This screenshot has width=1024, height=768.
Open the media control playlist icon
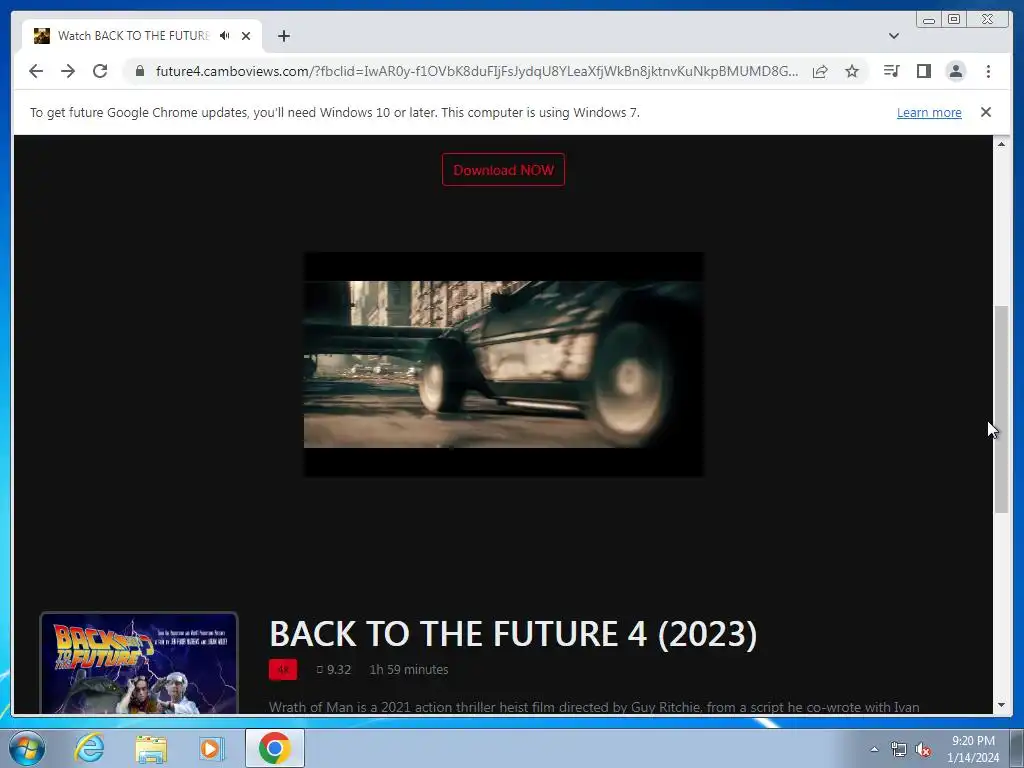891,71
